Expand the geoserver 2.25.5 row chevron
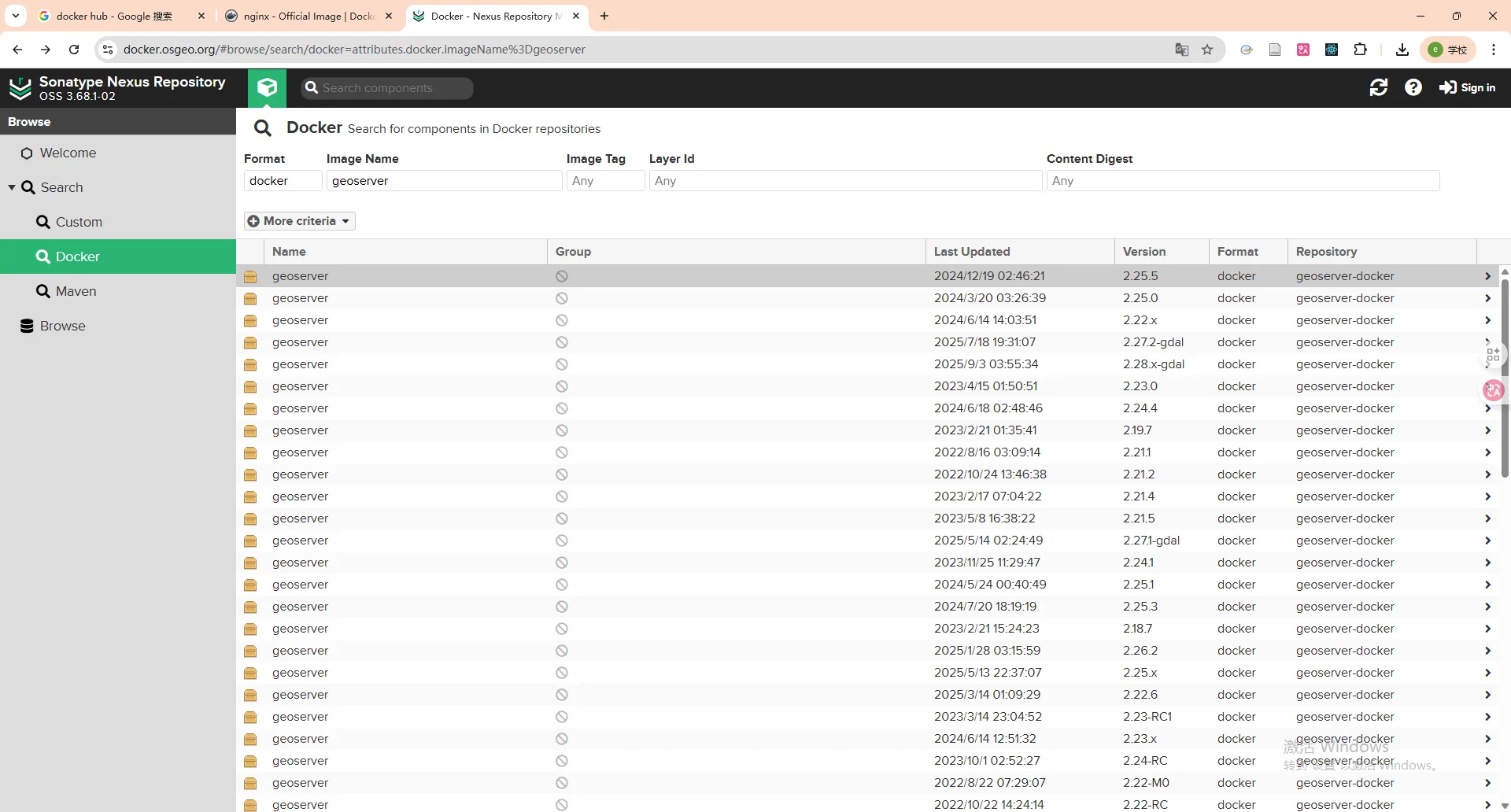1511x812 pixels. (1487, 276)
